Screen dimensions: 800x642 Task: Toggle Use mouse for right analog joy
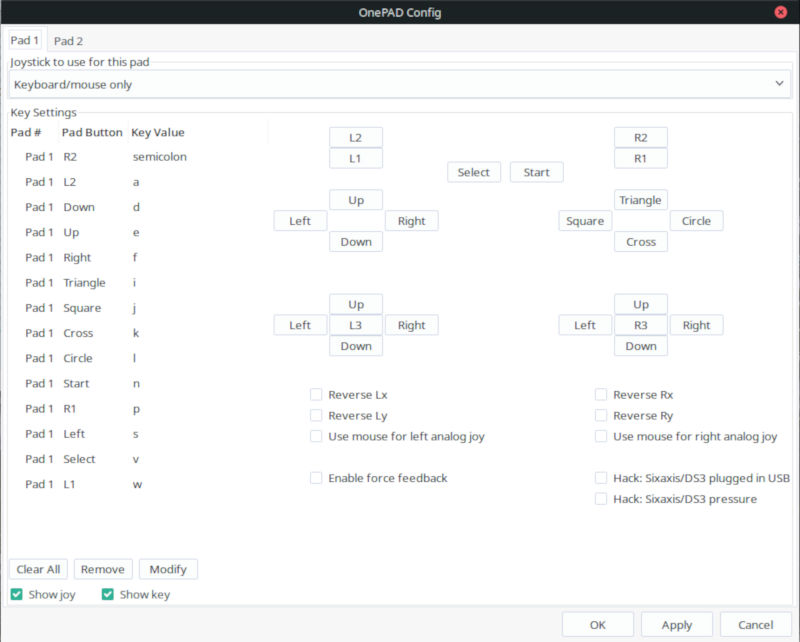(x=601, y=436)
